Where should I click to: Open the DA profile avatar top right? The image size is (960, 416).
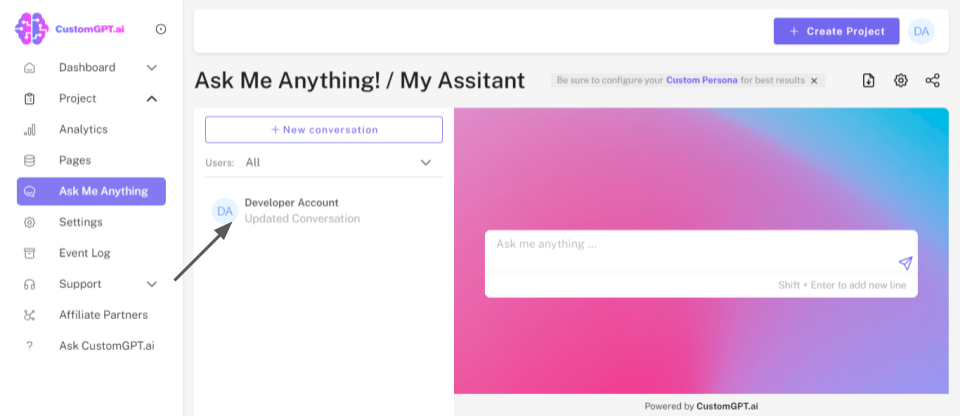pyautogui.click(x=921, y=31)
